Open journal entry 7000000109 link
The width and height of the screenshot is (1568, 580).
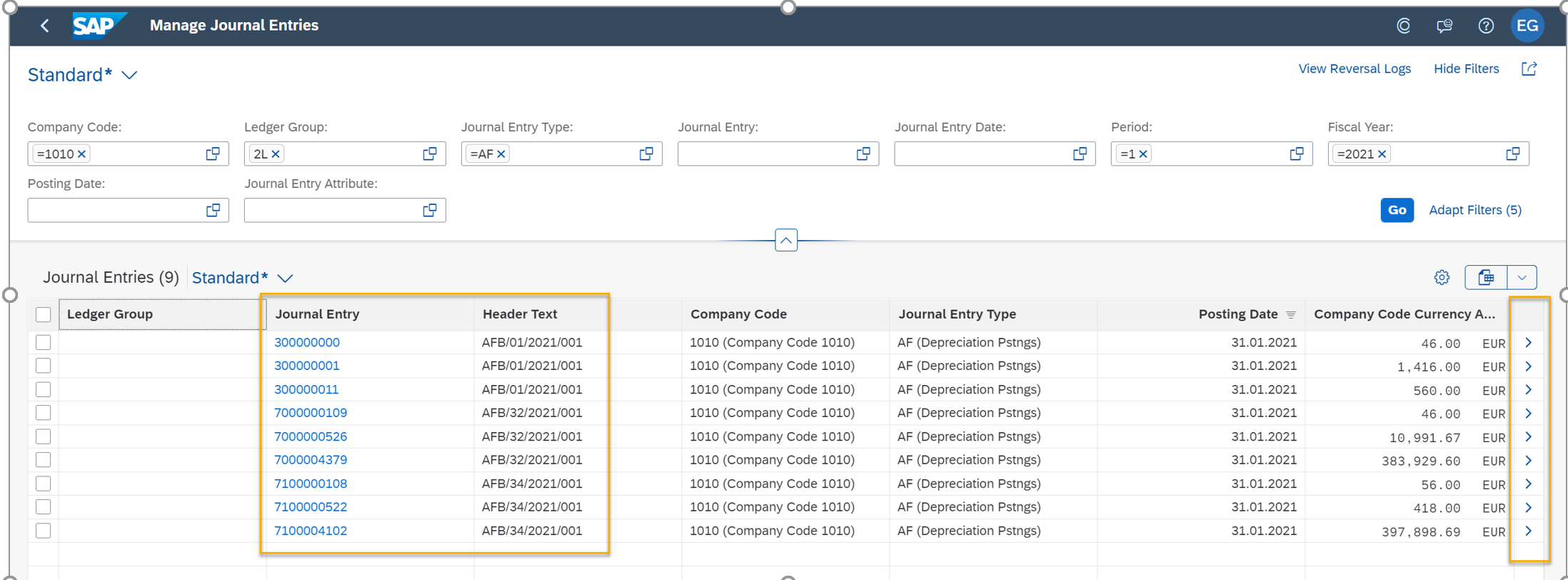(311, 413)
